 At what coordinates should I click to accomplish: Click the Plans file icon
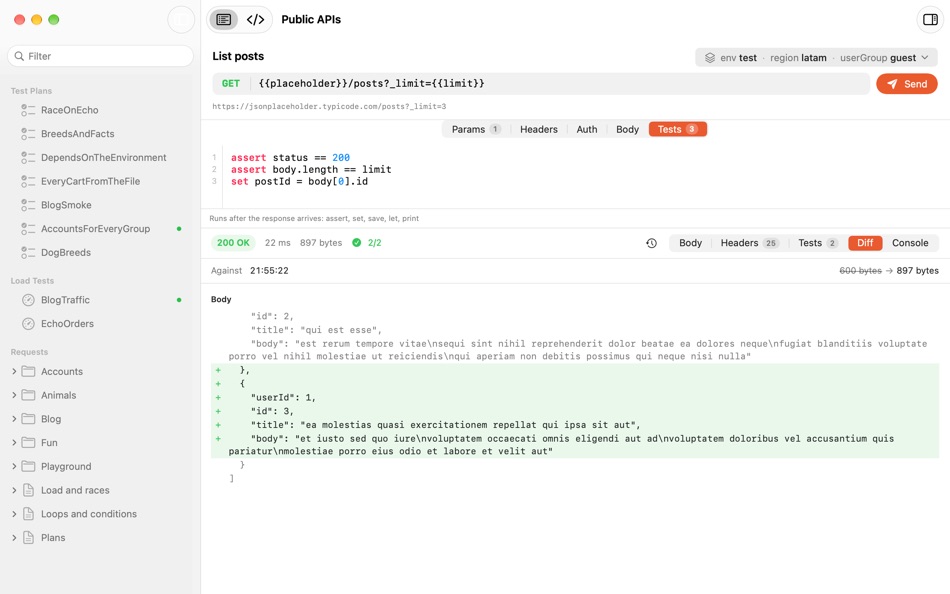point(28,538)
